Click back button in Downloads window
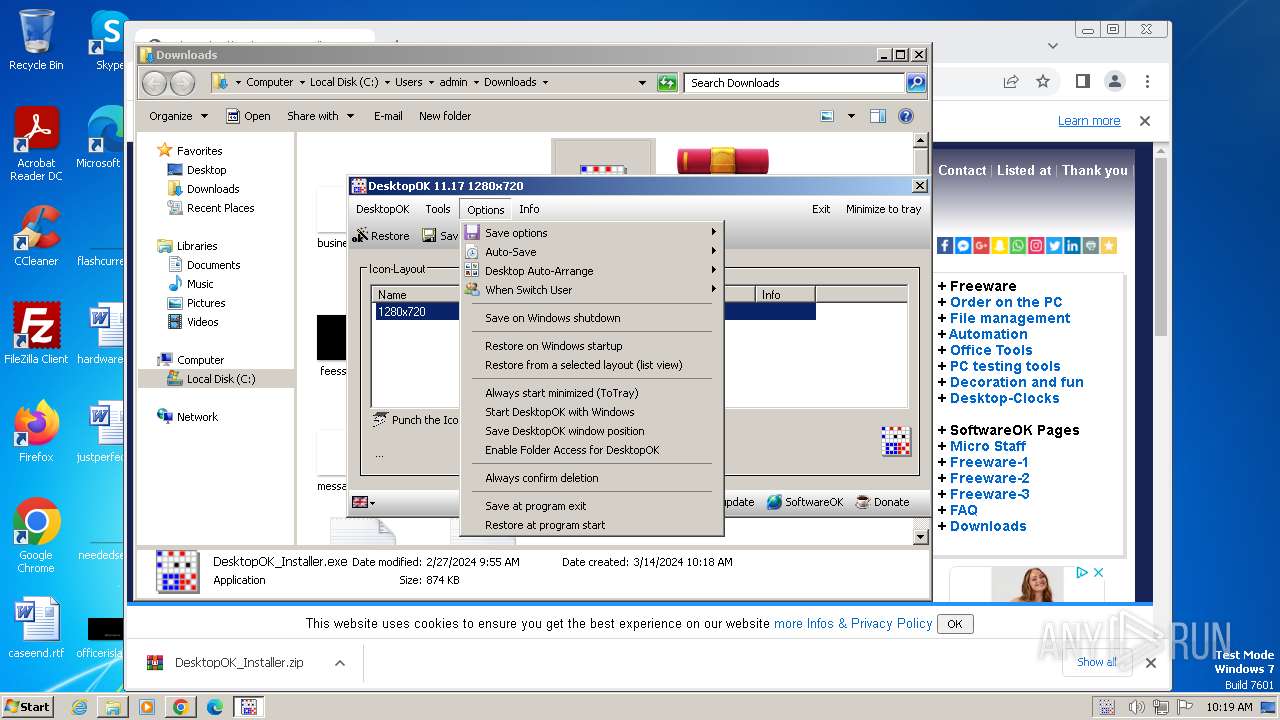This screenshot has width=1280, height=720. click(155, 83)
